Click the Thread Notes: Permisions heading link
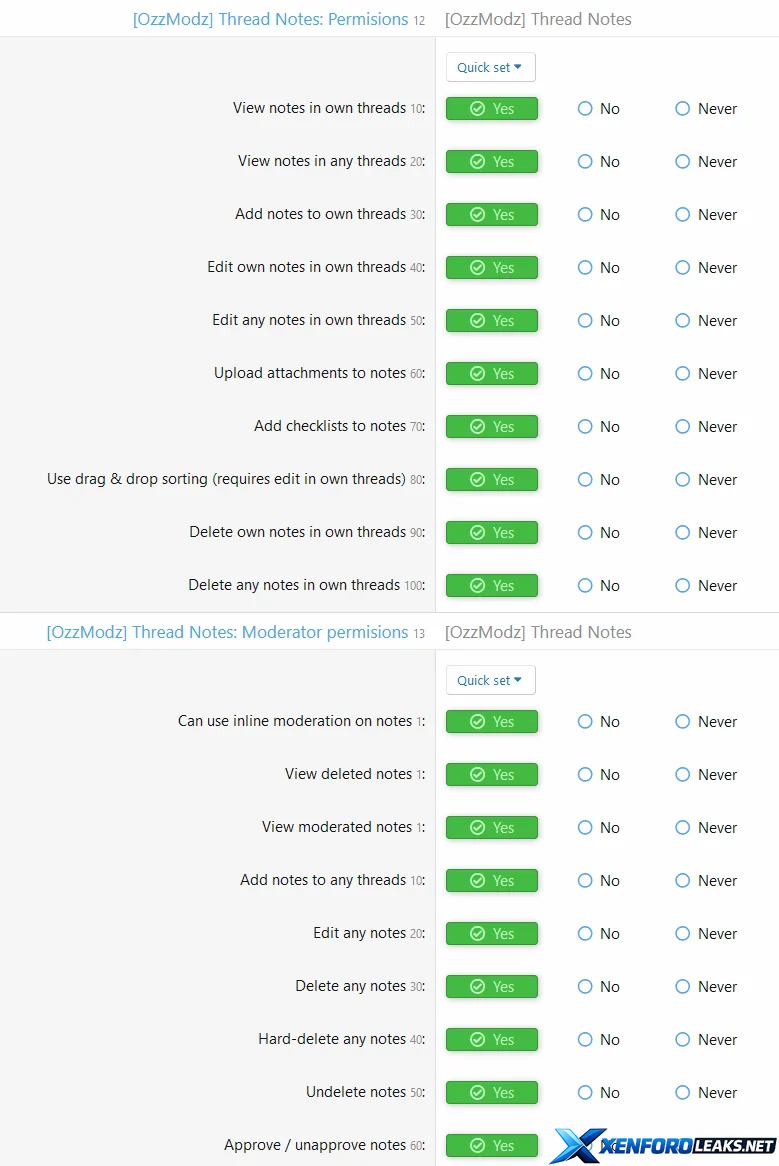Image resolution: width=779 pixels, height=1166 pixels. pyautogui.click(x=270, y=19)
